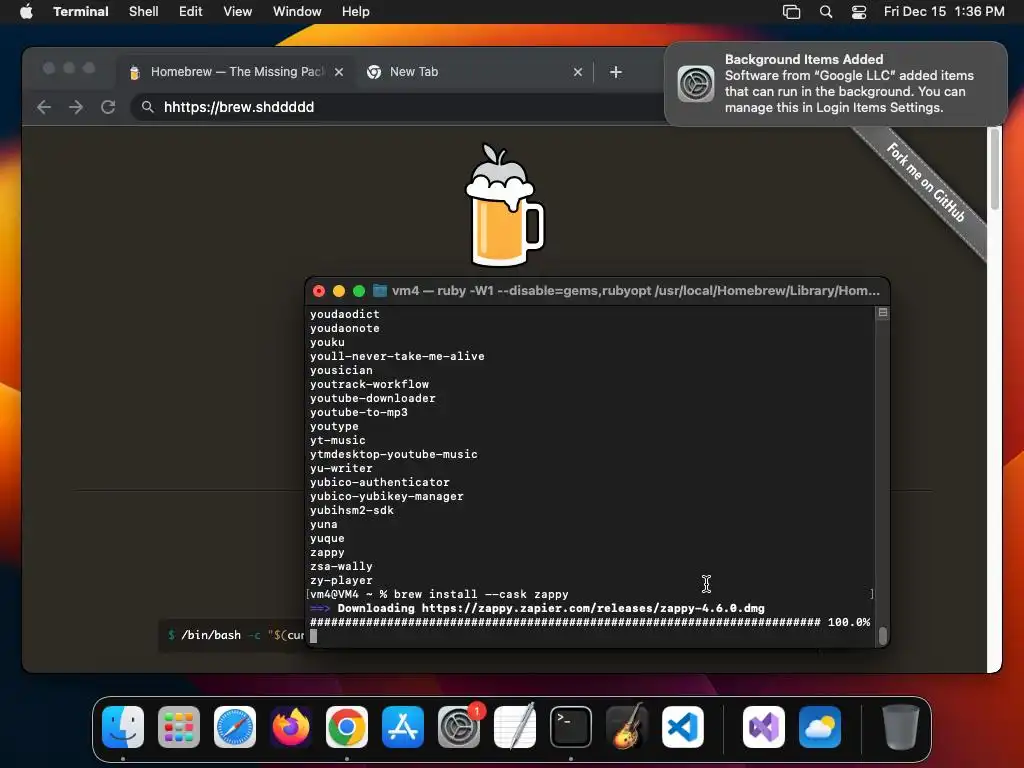Click the search icon in address bar
This screenshot has height=768, width=1024.
(x=148, y=107)
